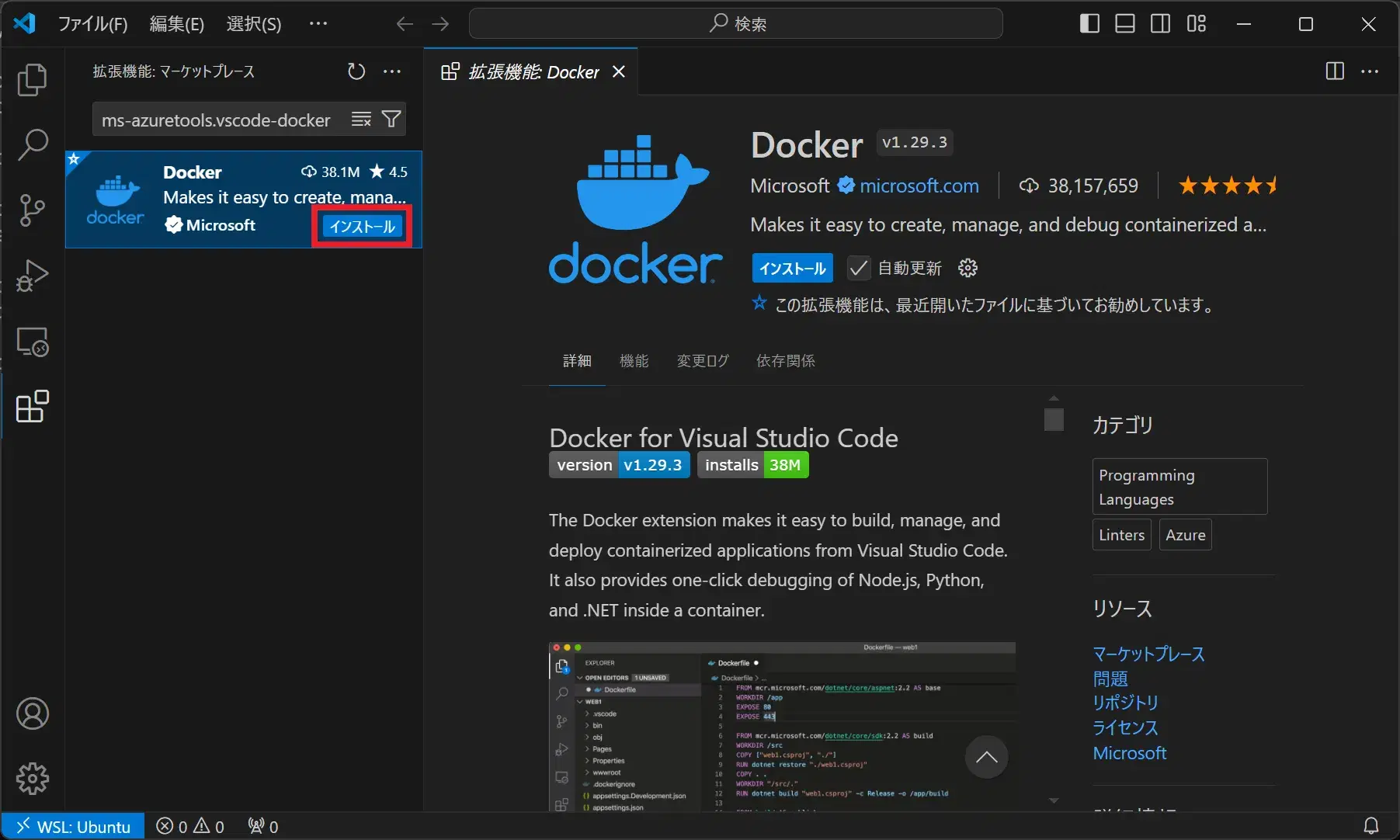Toggle the primary side bar layout icon
The height and width of the screenshot is (840, 1400).
point(1089,24)
